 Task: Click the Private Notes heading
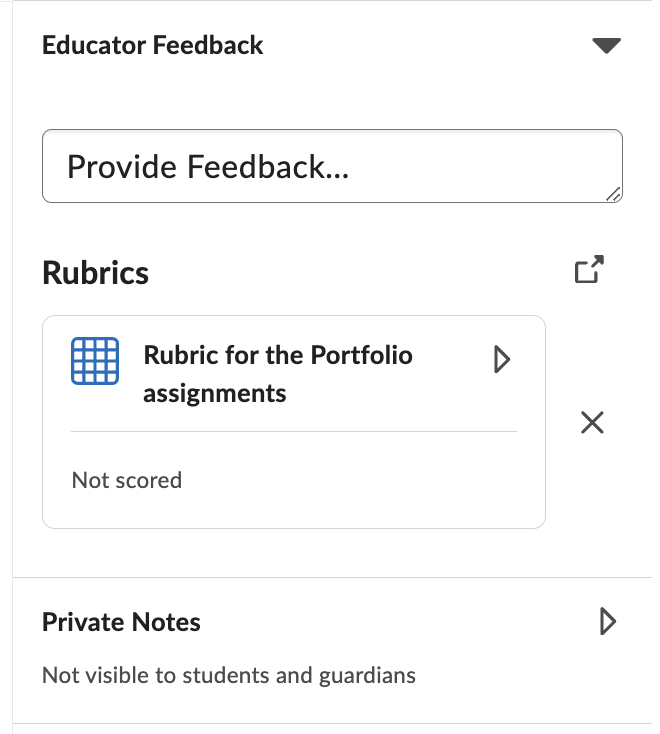tap(121, 622)
